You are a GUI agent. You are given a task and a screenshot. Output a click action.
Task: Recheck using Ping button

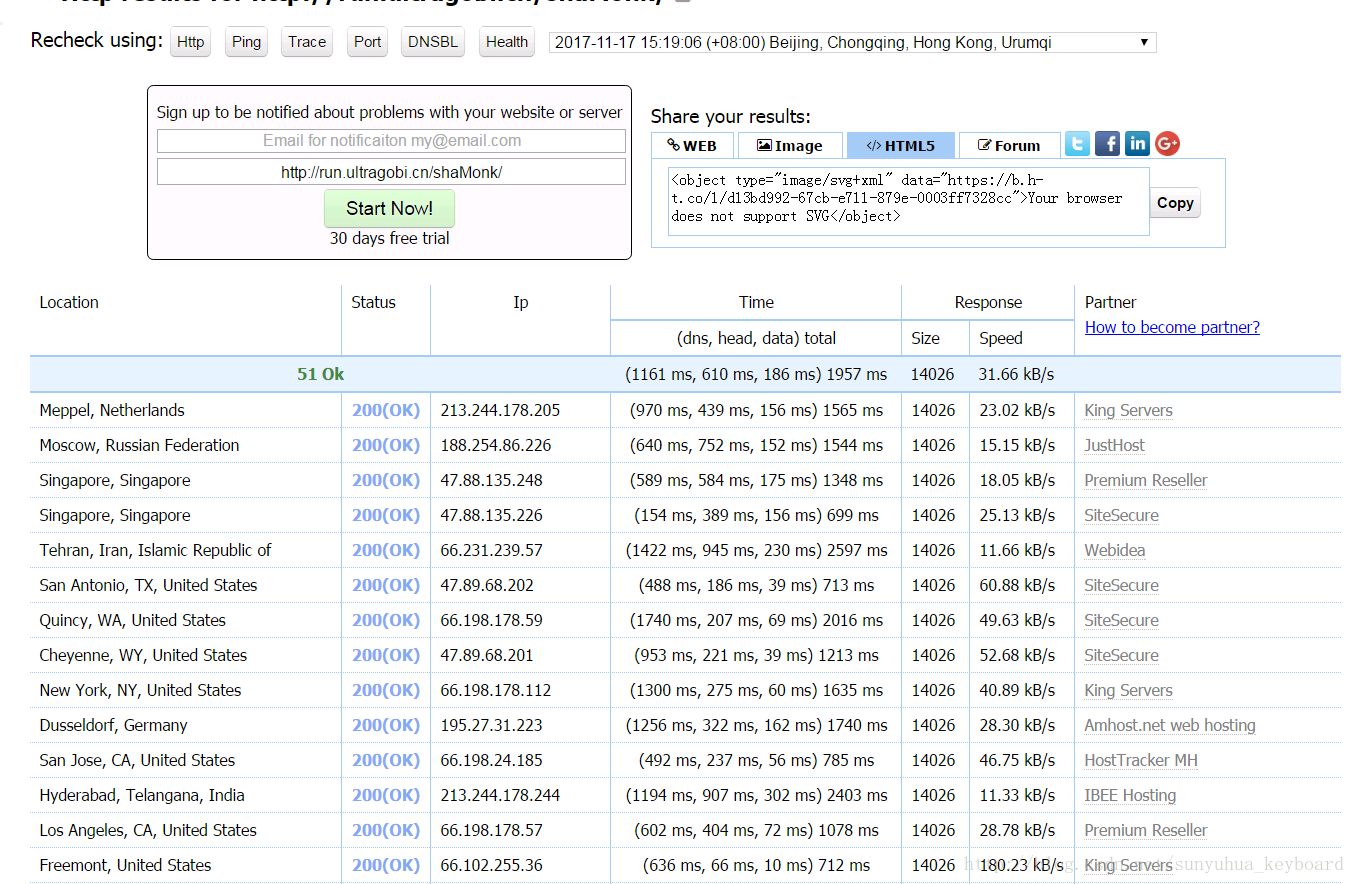(x=246, y=42)
